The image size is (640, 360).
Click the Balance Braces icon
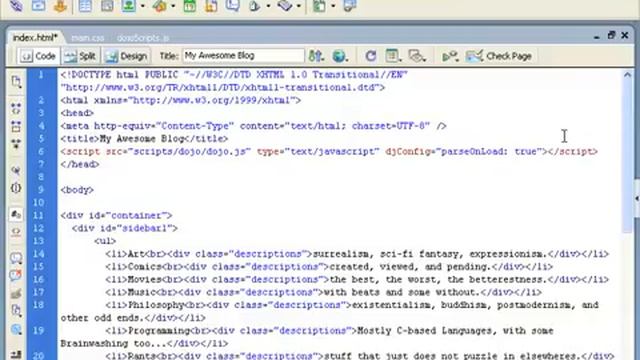16,188
